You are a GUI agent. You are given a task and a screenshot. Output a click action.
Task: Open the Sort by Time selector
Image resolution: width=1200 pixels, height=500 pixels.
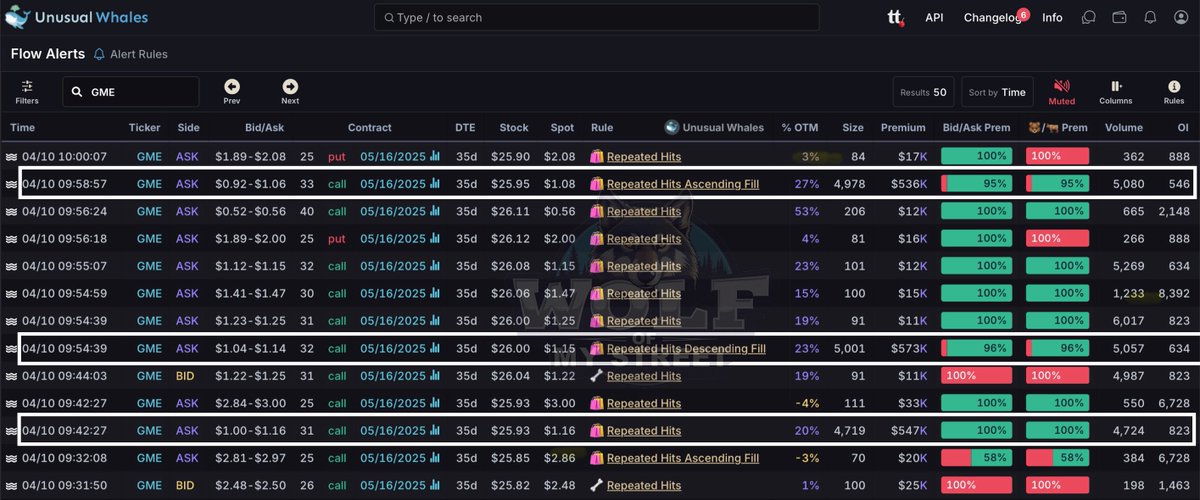(996, 92)
